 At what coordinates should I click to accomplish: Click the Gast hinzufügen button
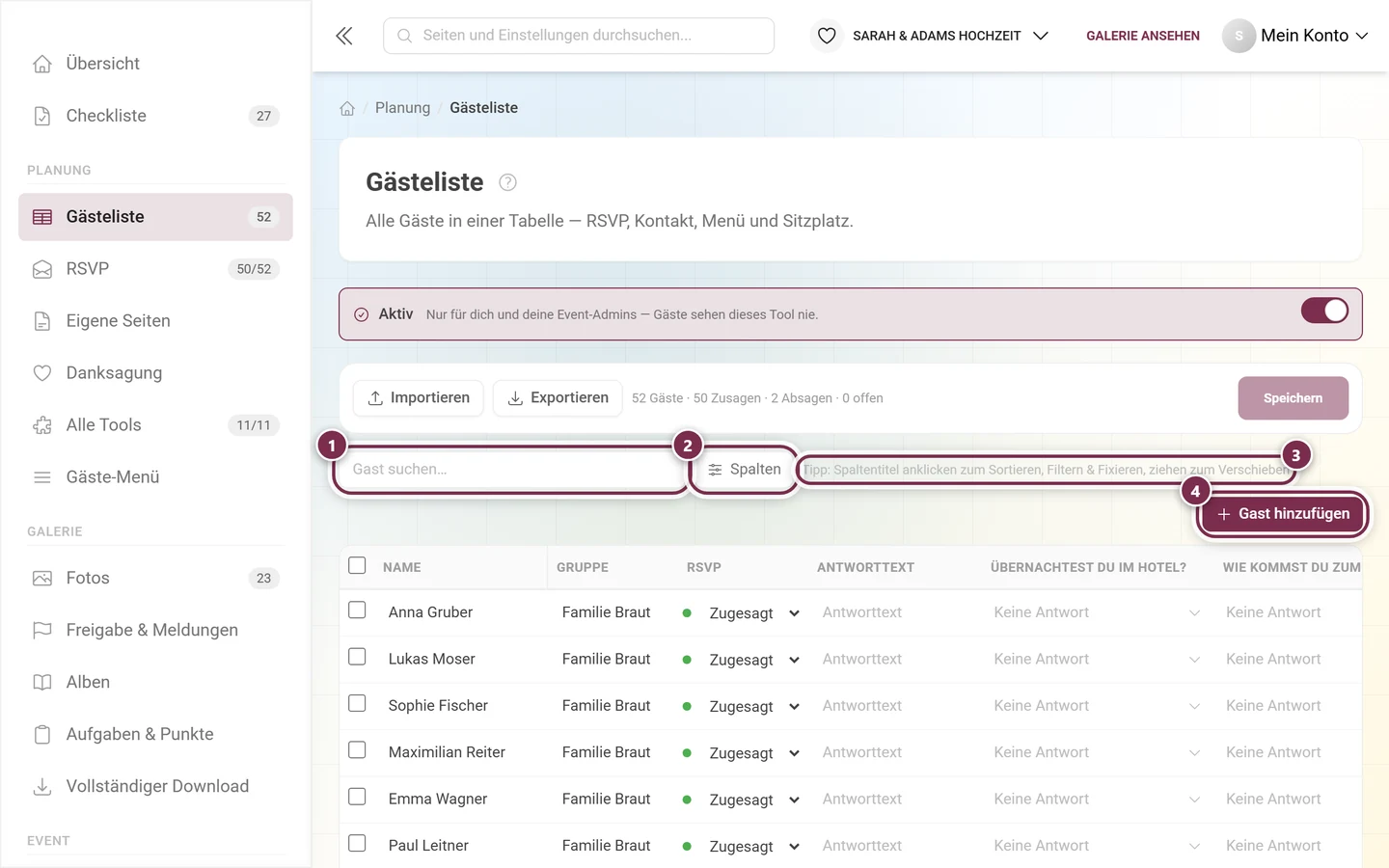[x=1283, y=514]
